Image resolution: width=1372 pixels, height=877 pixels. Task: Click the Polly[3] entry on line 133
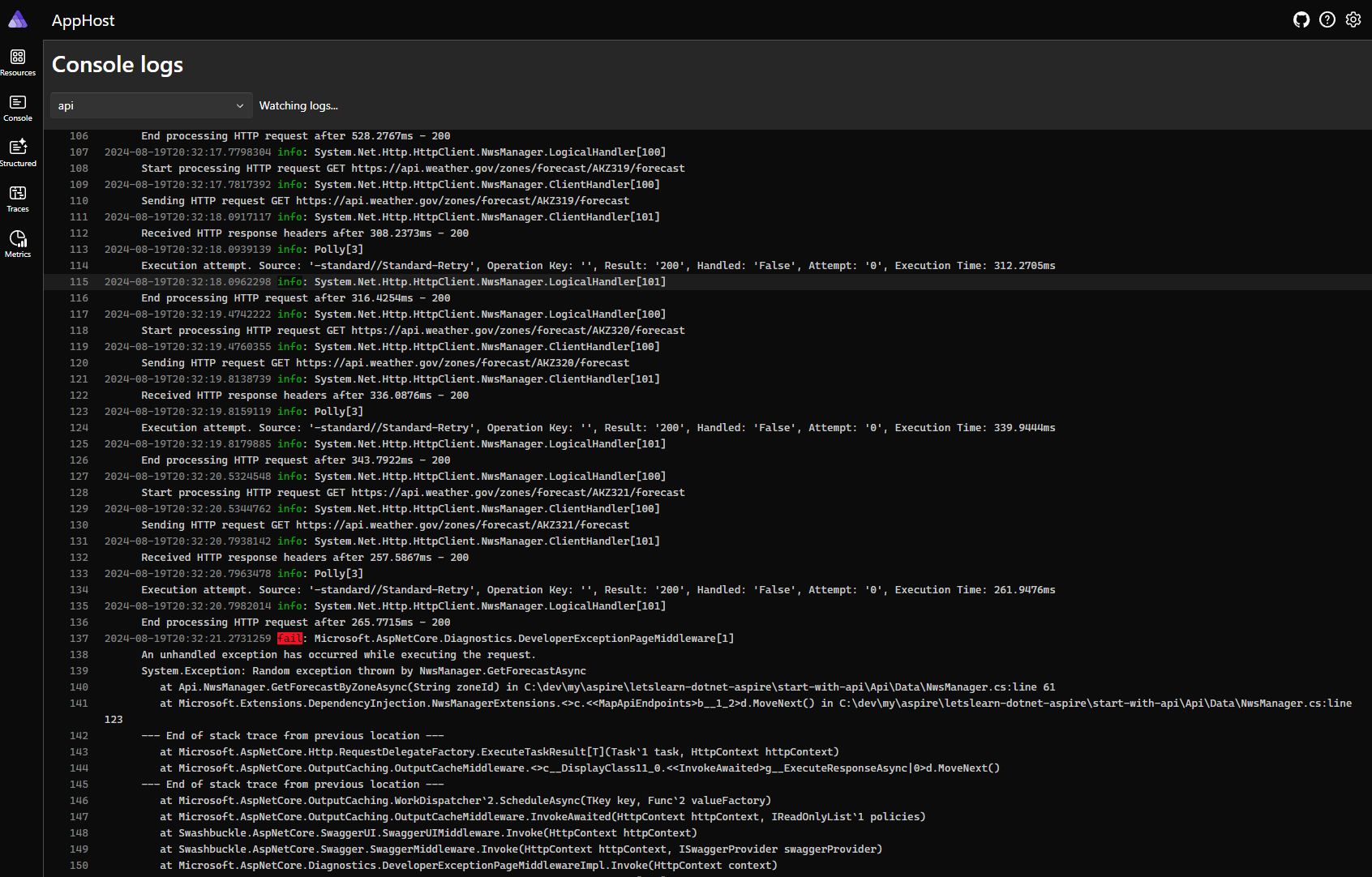[339, 574]
